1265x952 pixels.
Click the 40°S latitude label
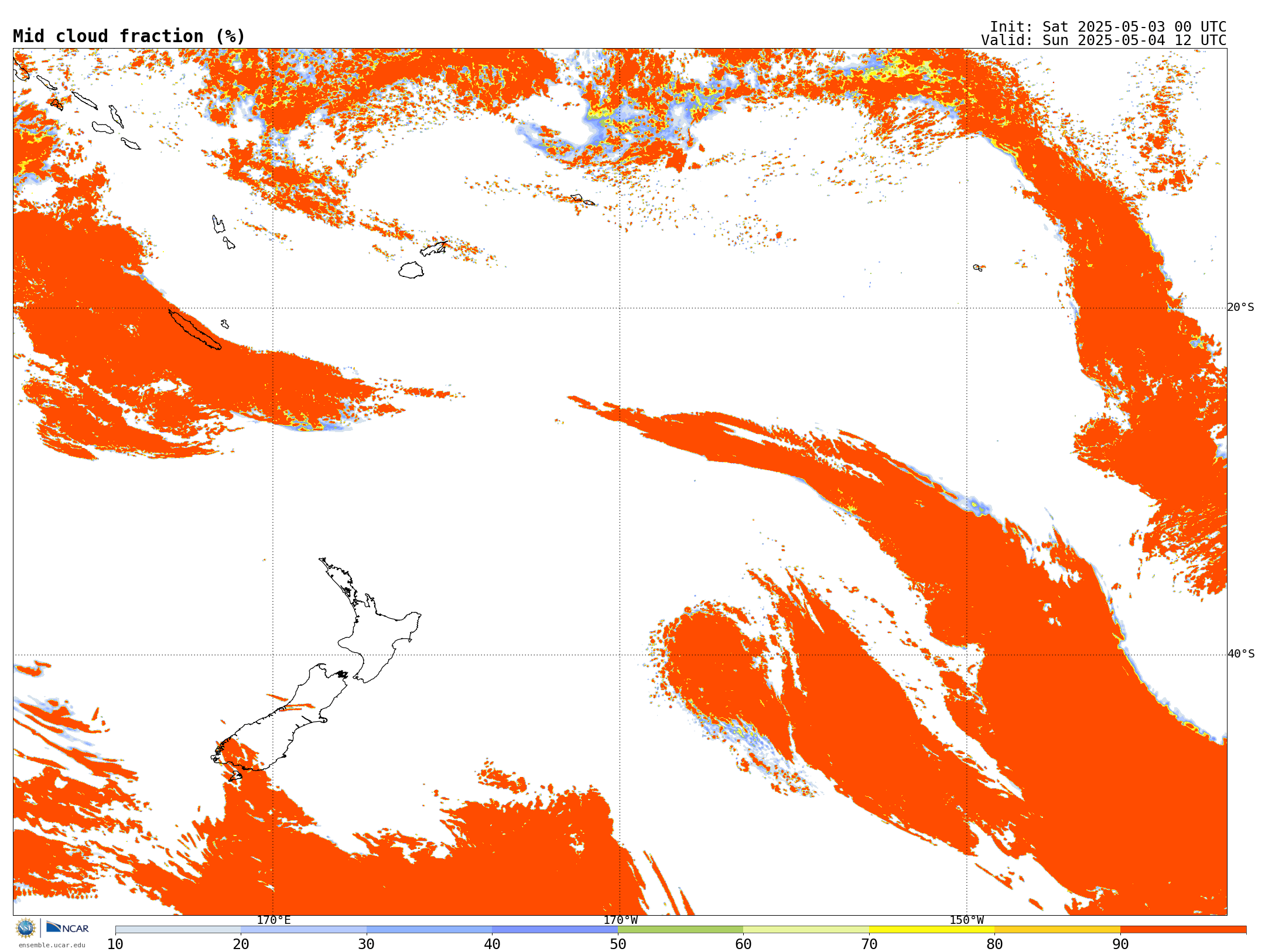[x=1241, y=654]
